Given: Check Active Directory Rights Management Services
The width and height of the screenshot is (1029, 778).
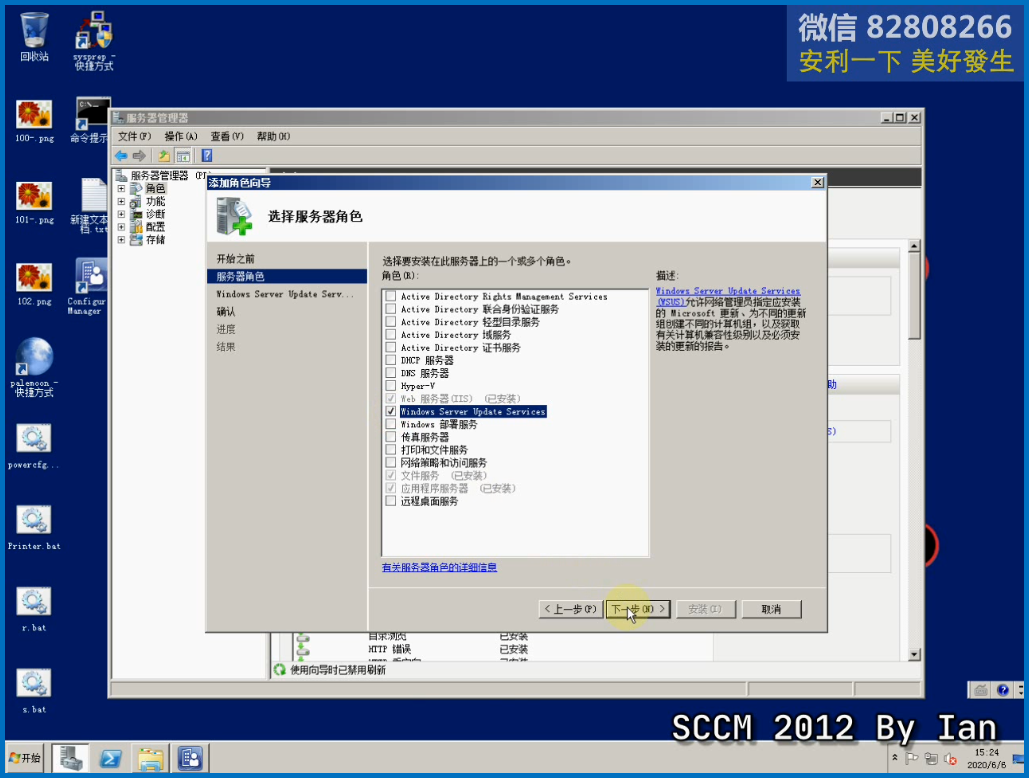Looking at the screenshot, I should tap(390, 297).
